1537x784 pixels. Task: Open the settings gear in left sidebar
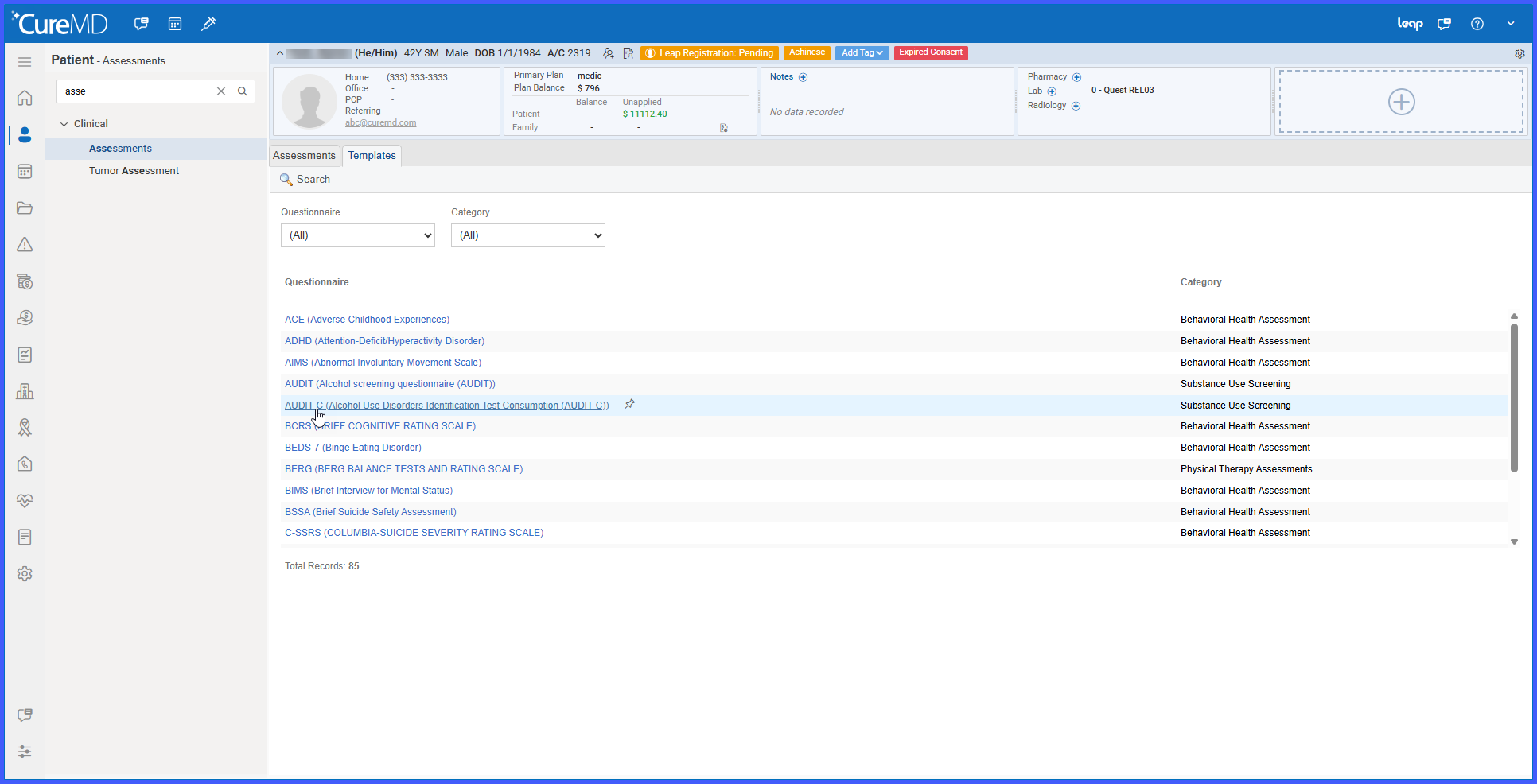point(25,573)
